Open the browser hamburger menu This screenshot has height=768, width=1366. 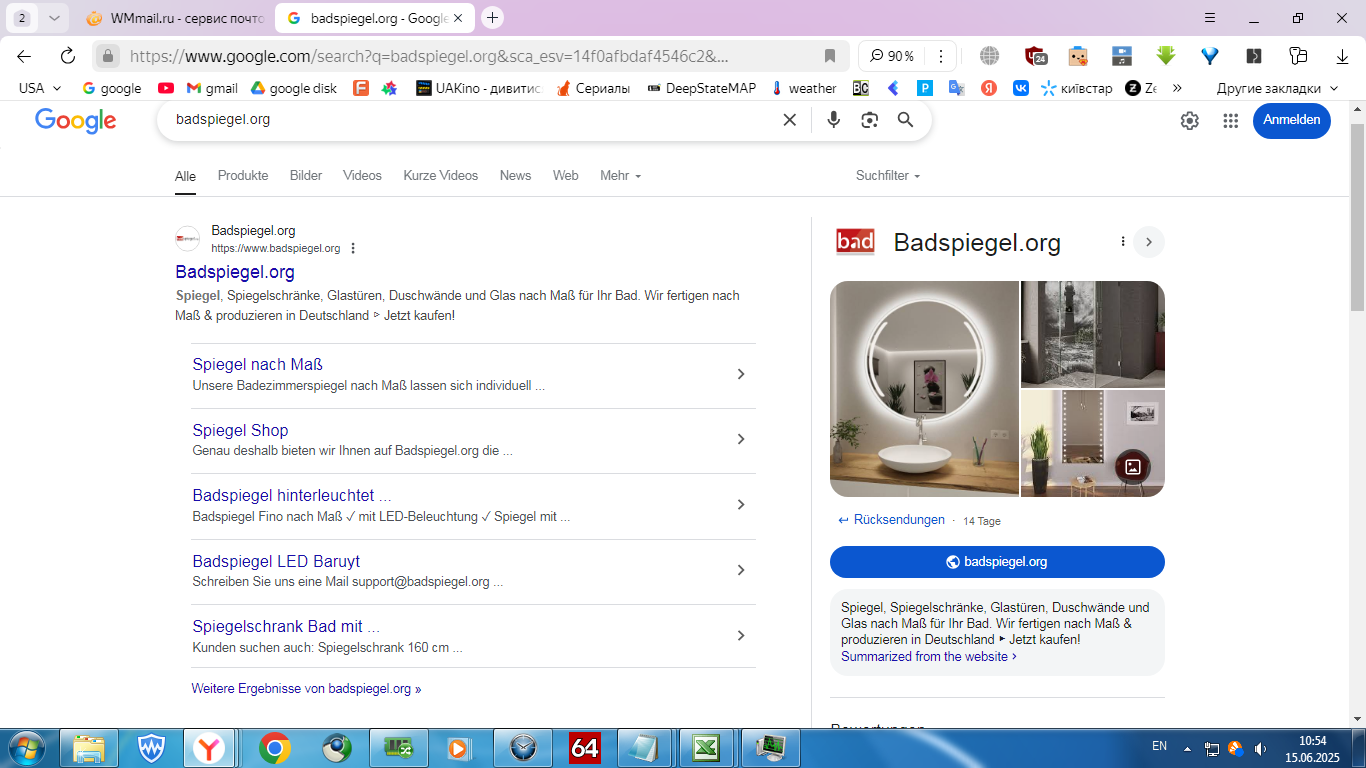click(x=1210, y=18)
